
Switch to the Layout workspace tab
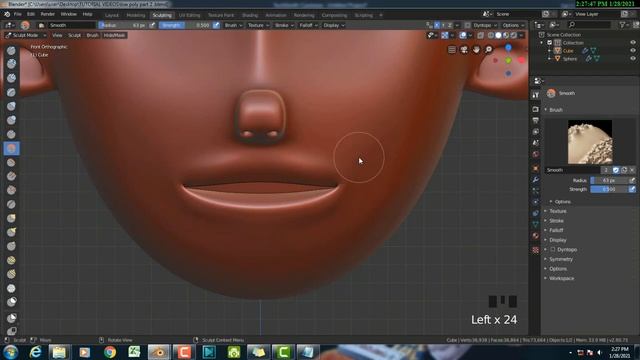point(111,15)
